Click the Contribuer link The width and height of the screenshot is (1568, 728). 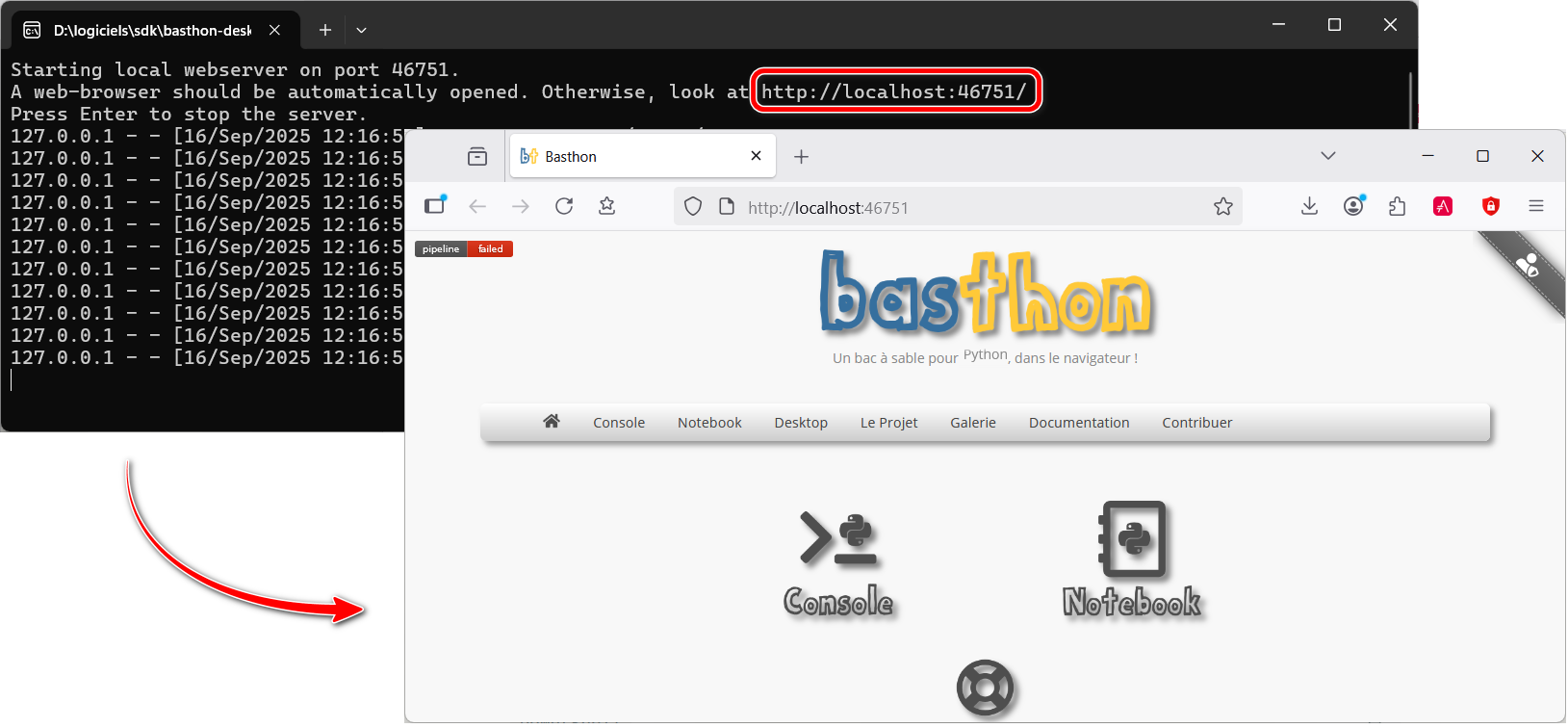coord(1196,423)
